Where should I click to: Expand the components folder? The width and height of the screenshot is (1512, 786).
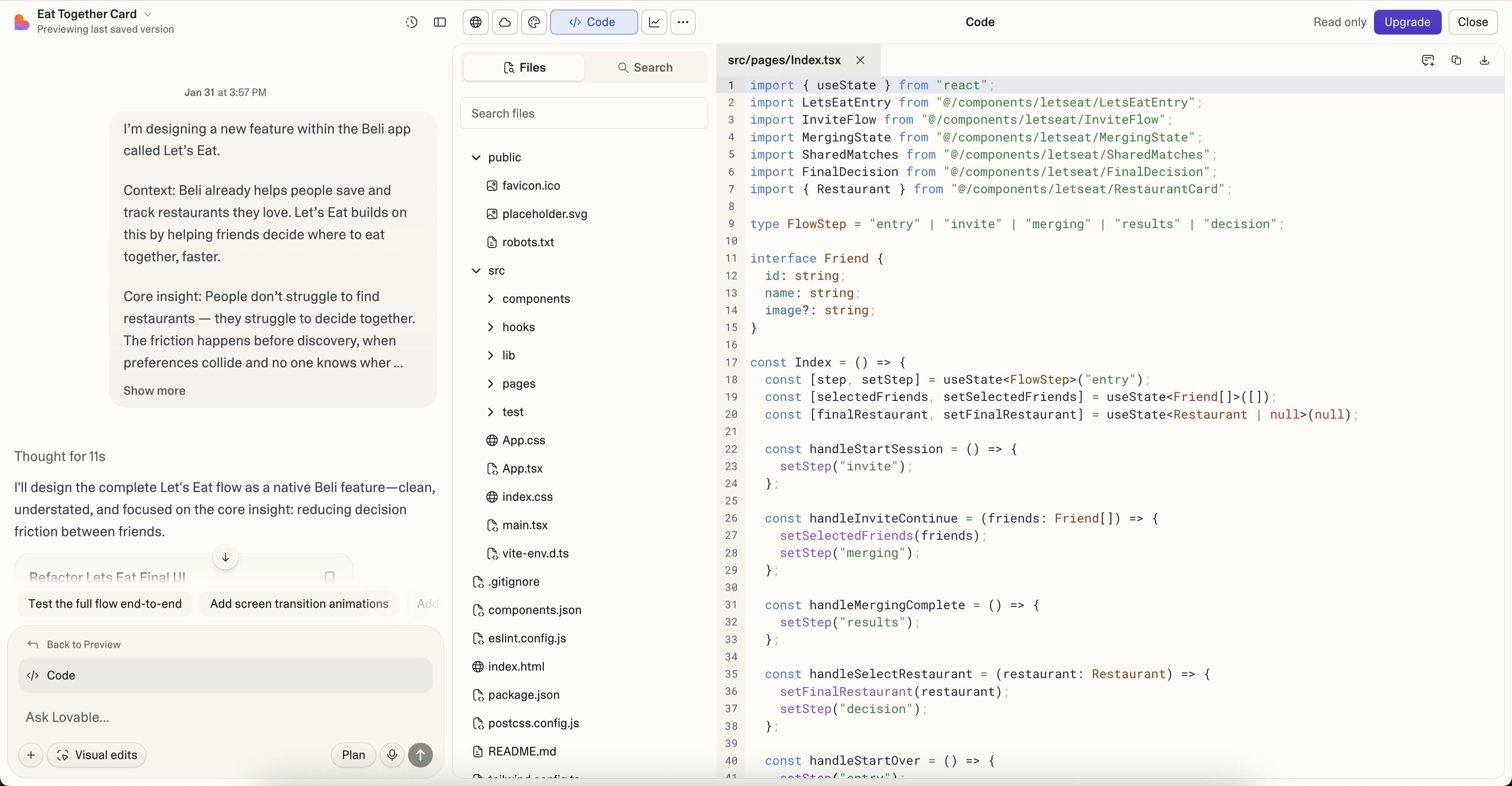coord(535,299)
